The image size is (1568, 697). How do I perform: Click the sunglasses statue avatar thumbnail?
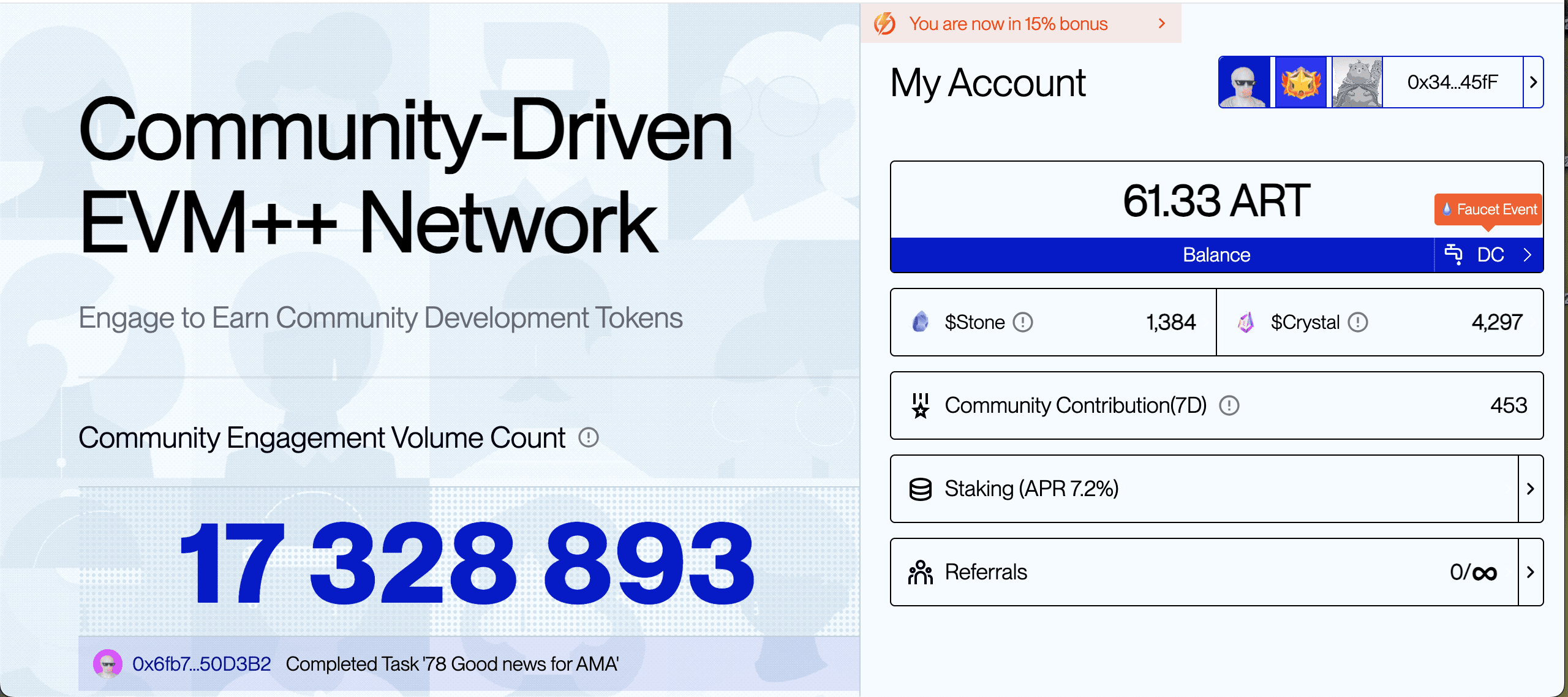click(1244, 83)
